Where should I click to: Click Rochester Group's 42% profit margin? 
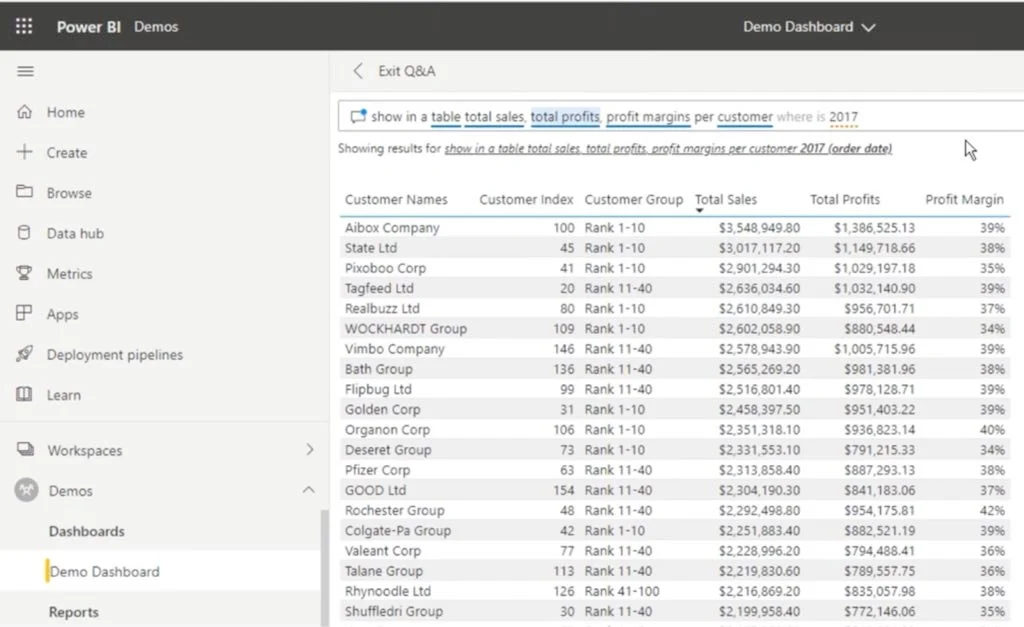coord(992,511)
